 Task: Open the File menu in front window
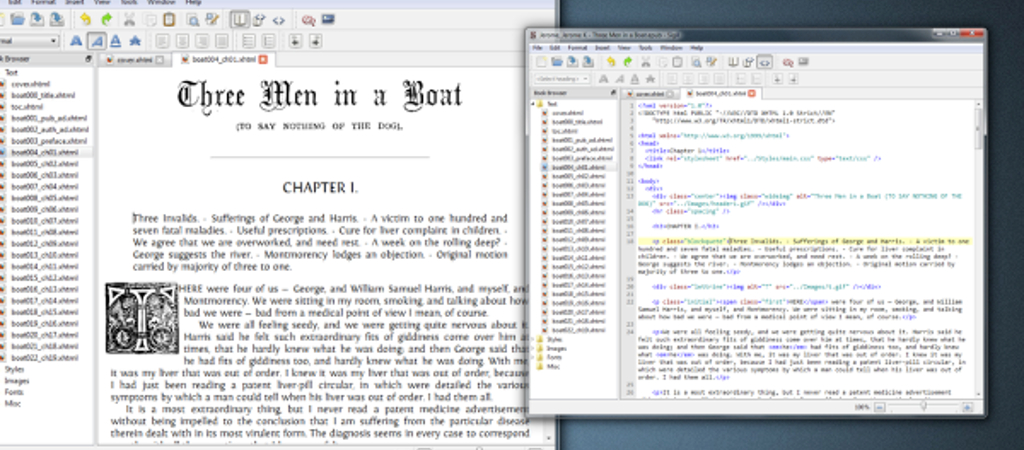pos(537,48)
